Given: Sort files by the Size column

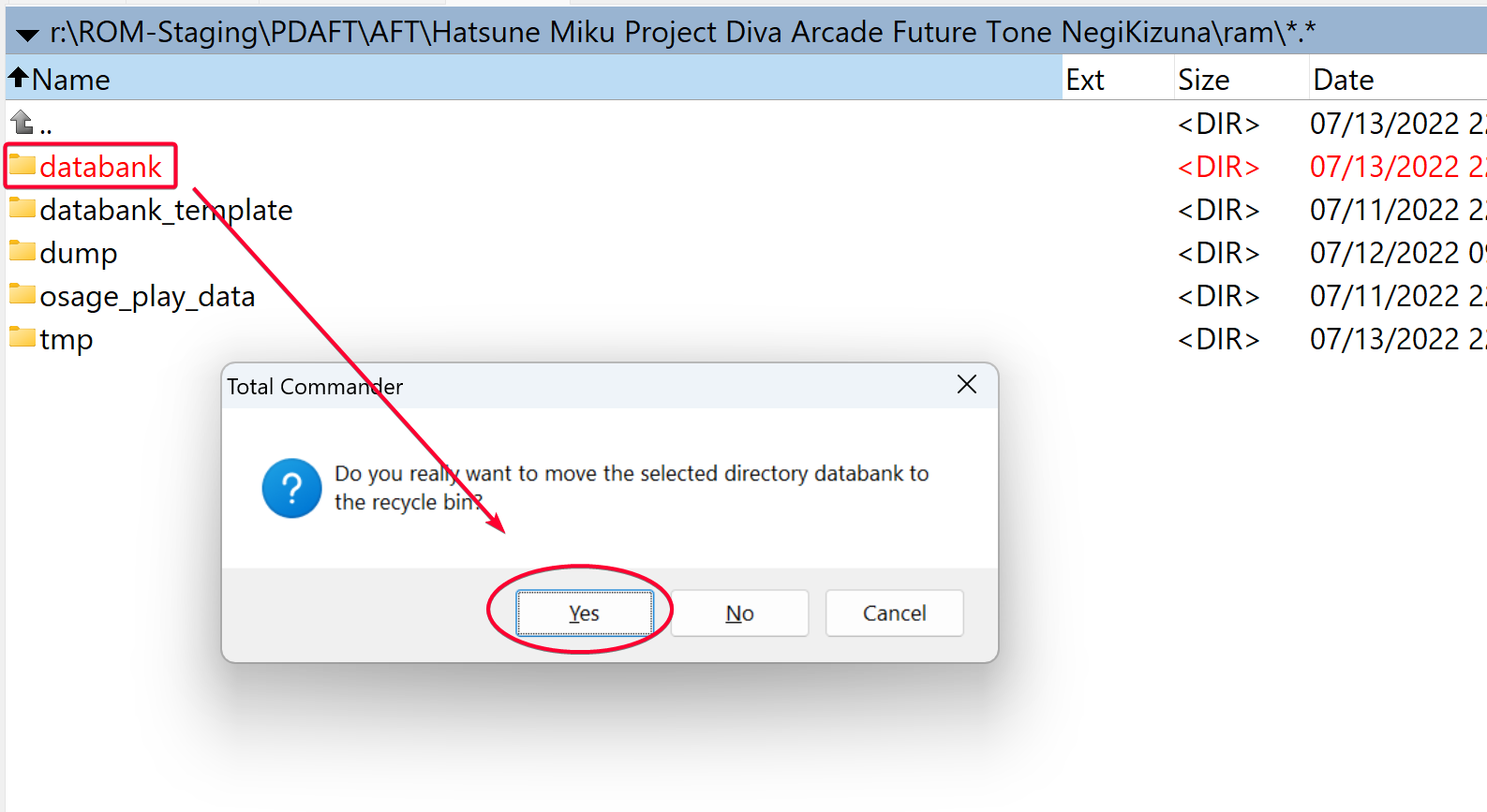Looking at the screenshot, I should (x=1242, y=80).
